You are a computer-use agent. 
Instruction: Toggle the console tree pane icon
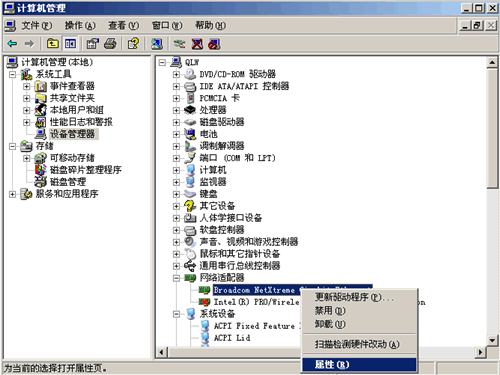pos(70,44)
